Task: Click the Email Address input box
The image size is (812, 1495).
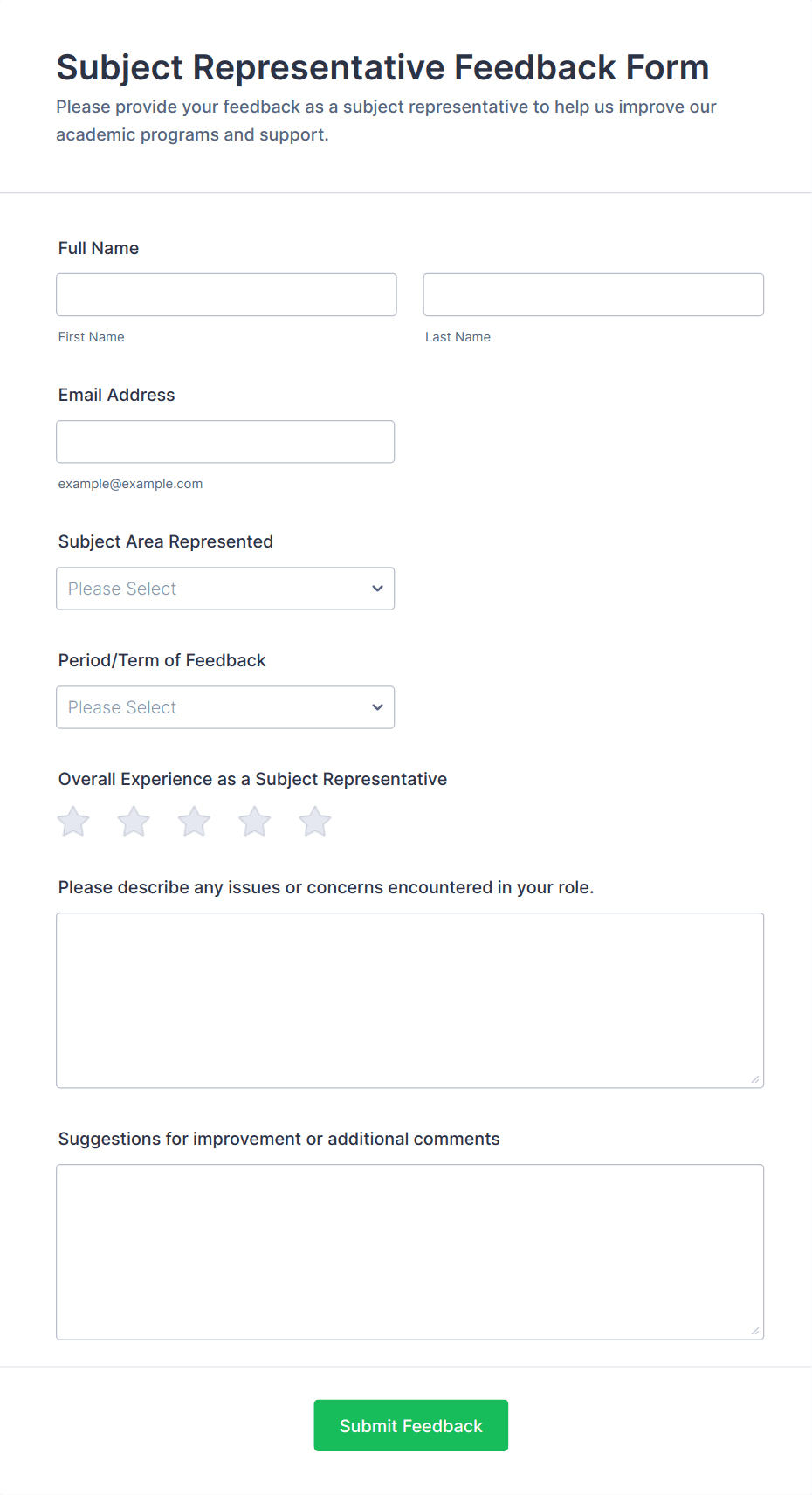Action: [x=225, y=442]
